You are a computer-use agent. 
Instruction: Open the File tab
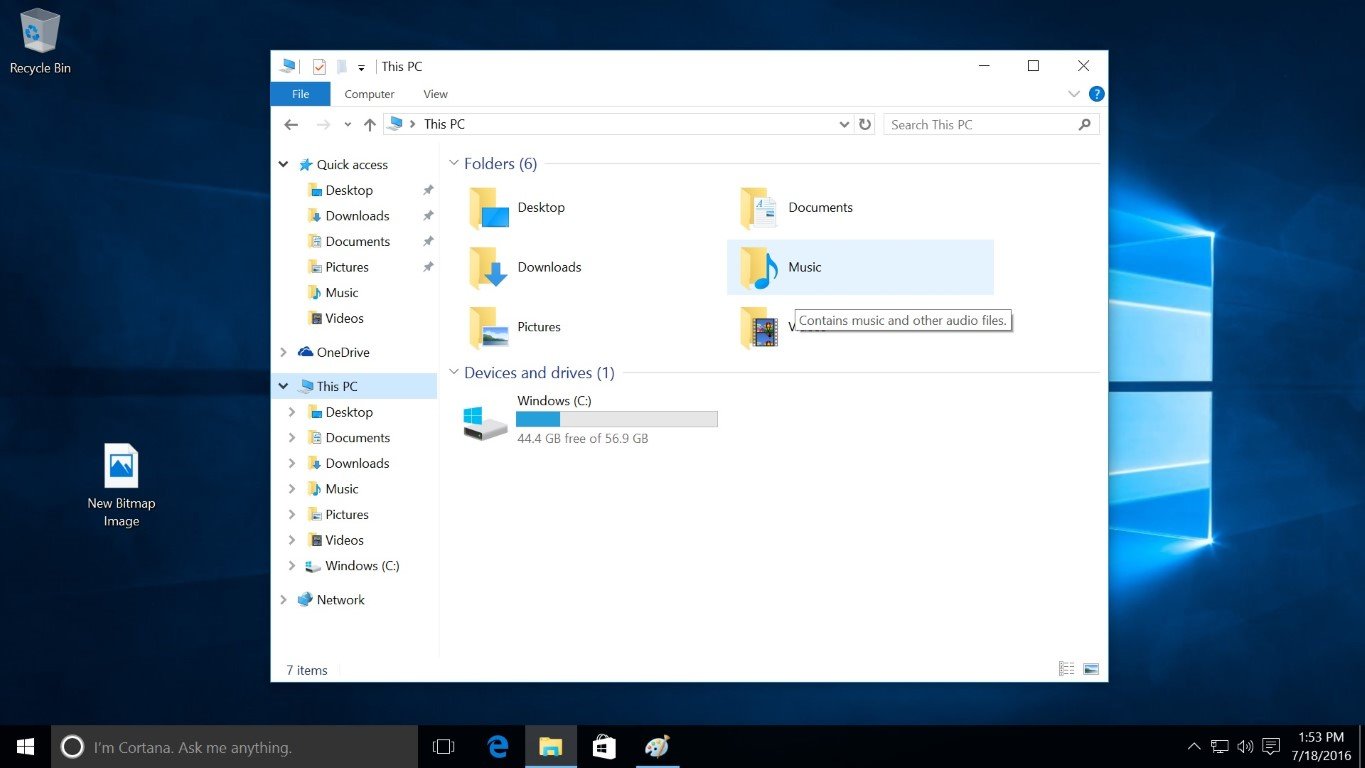click(300, 94)
